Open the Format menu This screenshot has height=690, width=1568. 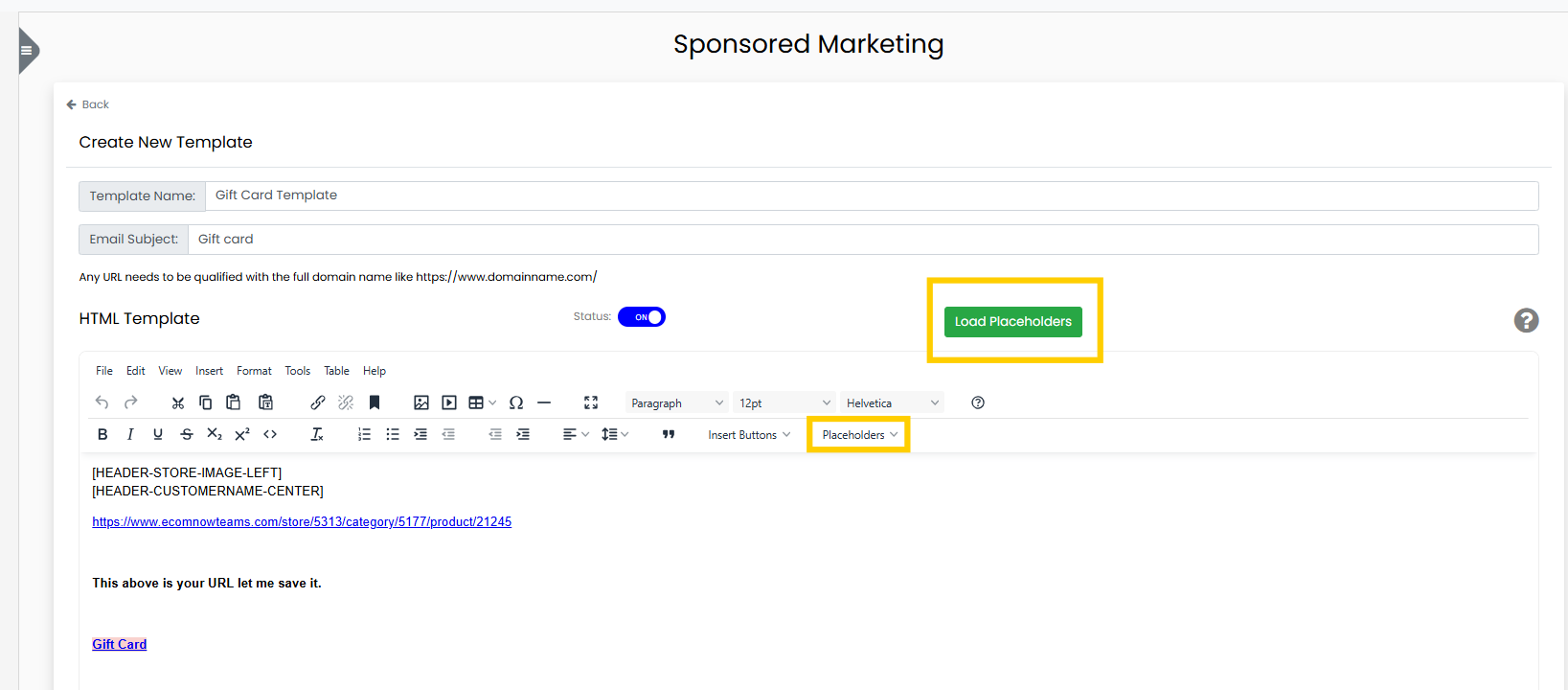[x=254, y=371]
